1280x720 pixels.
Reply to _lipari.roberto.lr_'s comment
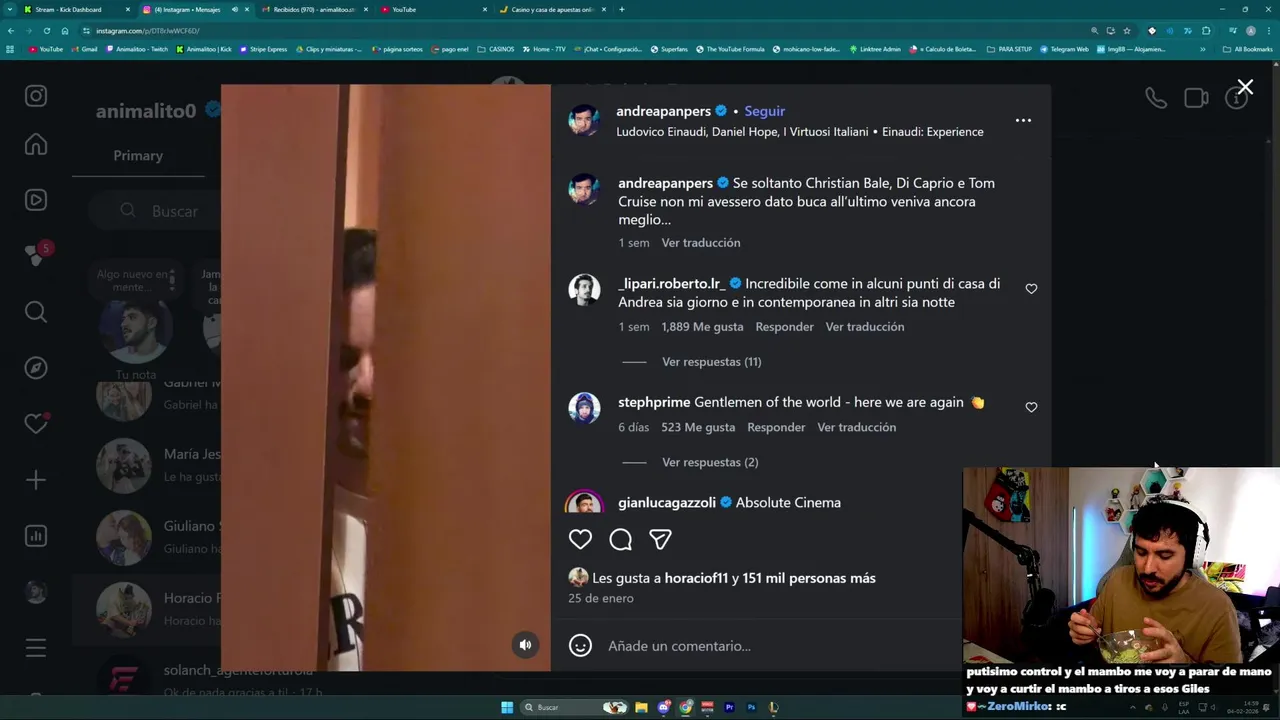(784, 327)
